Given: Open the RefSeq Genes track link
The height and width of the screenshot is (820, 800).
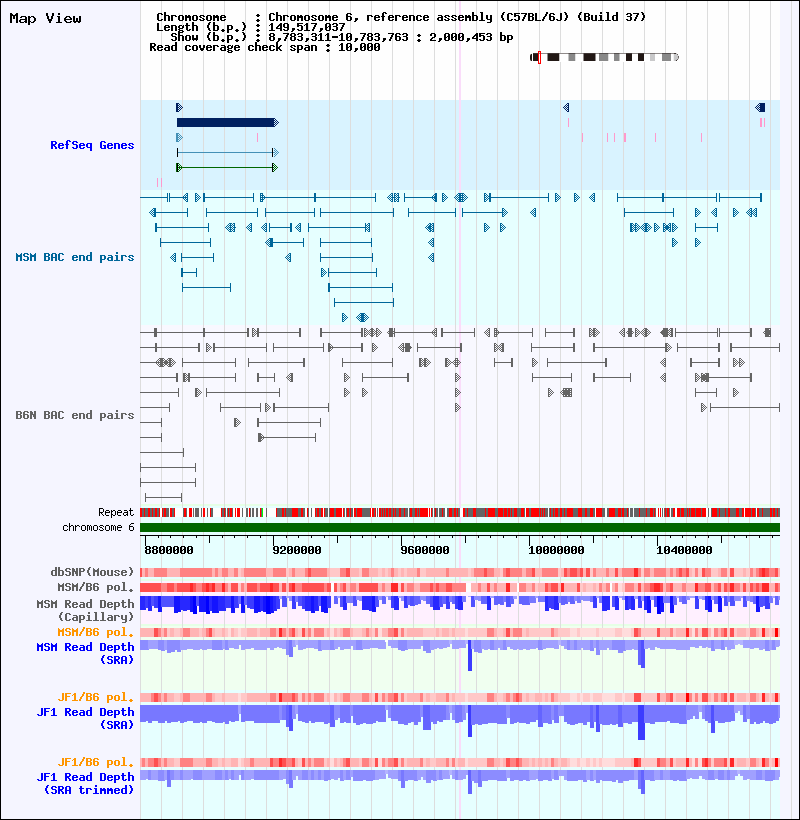Looking at the screenshot, I should 92,145.
